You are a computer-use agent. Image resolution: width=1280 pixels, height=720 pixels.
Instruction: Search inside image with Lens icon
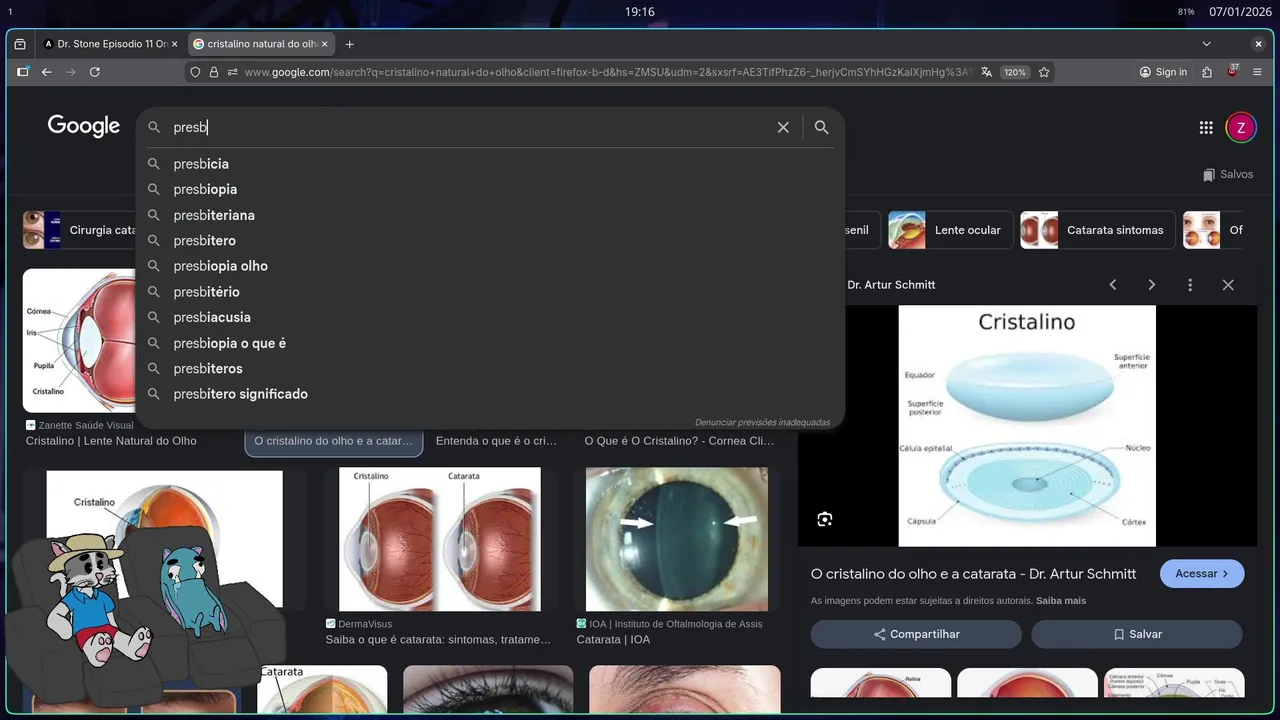point(824,519)
